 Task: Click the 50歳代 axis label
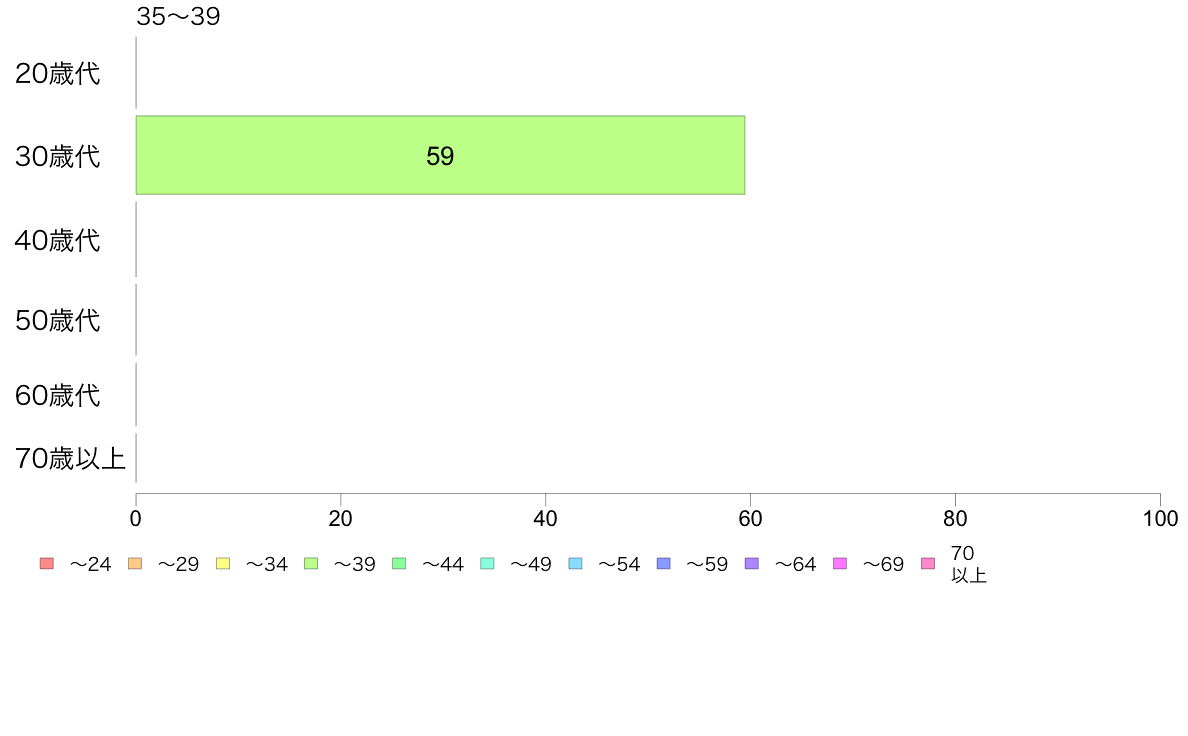[x=58, y=321]
